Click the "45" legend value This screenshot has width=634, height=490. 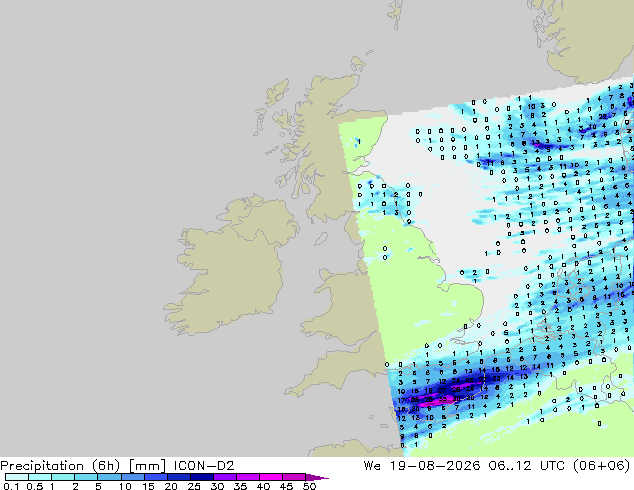(x=286, y=486)
